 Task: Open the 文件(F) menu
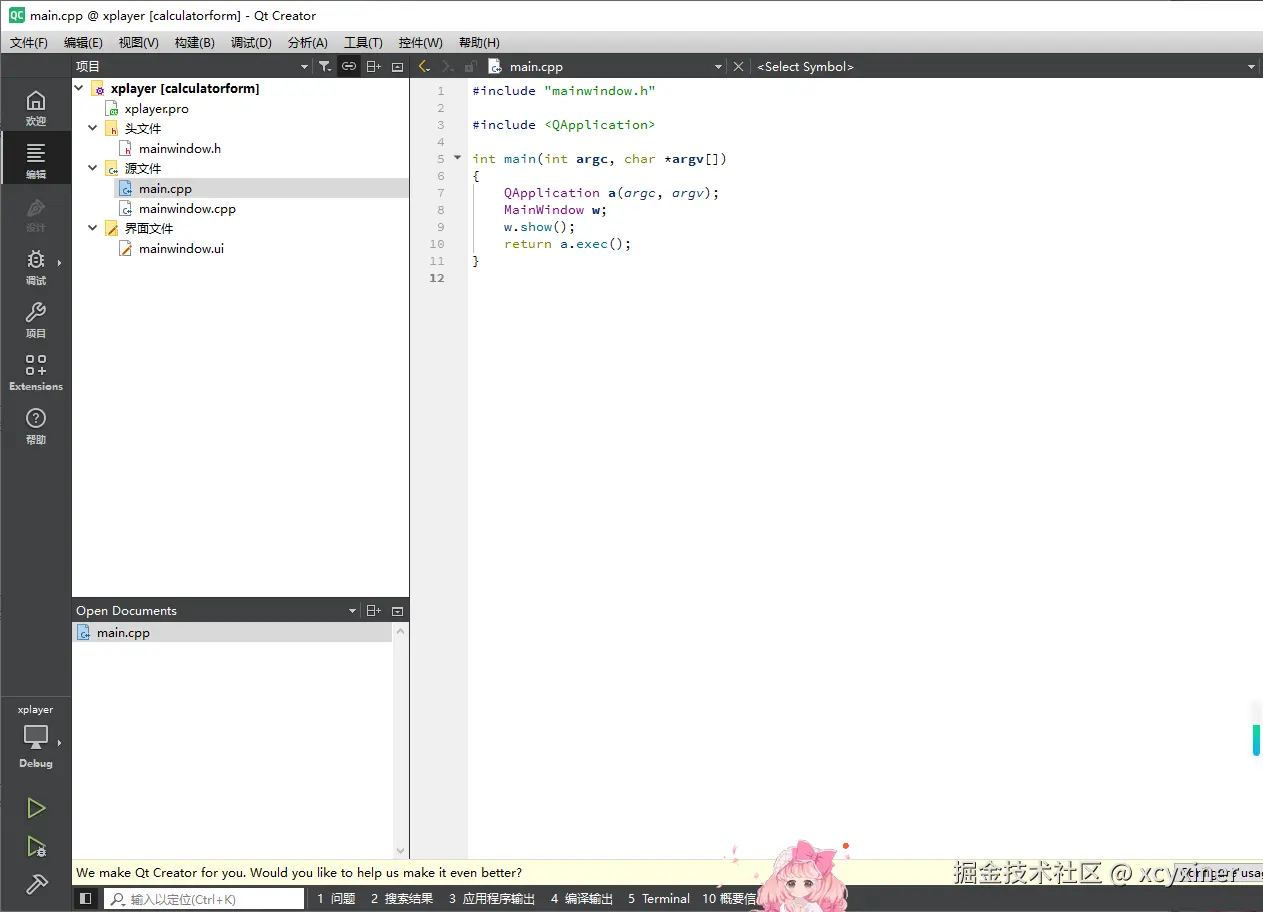pos(29,43)
